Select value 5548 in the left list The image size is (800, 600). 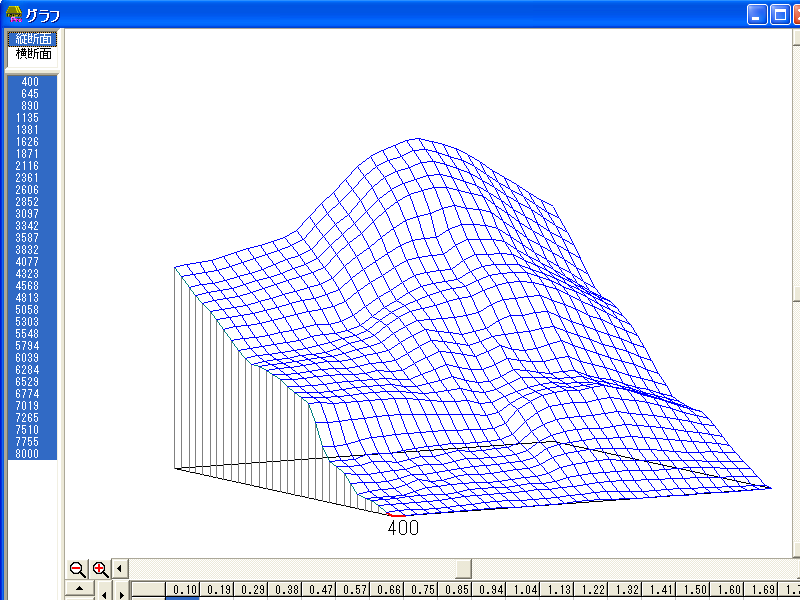(32, 334)
